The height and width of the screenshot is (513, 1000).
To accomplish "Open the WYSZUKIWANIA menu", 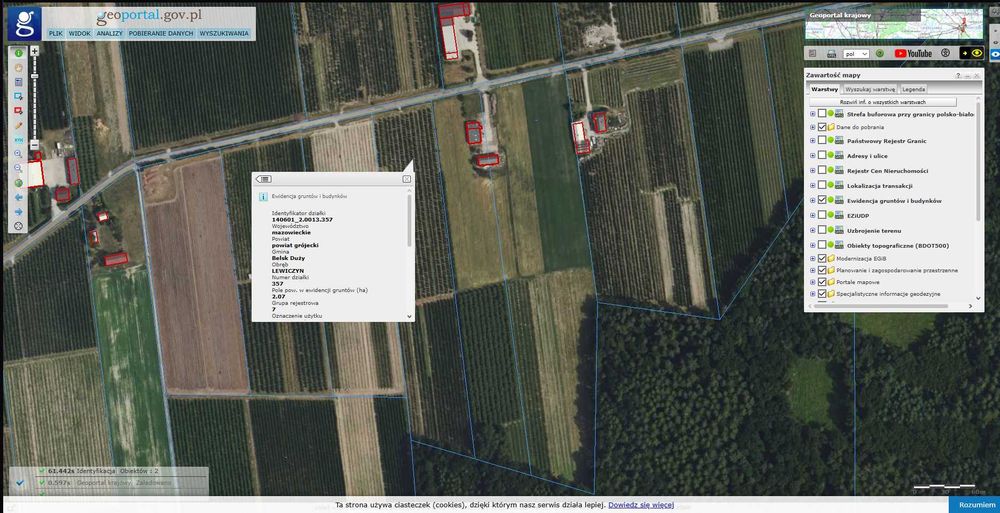I will tap(224, 33).
